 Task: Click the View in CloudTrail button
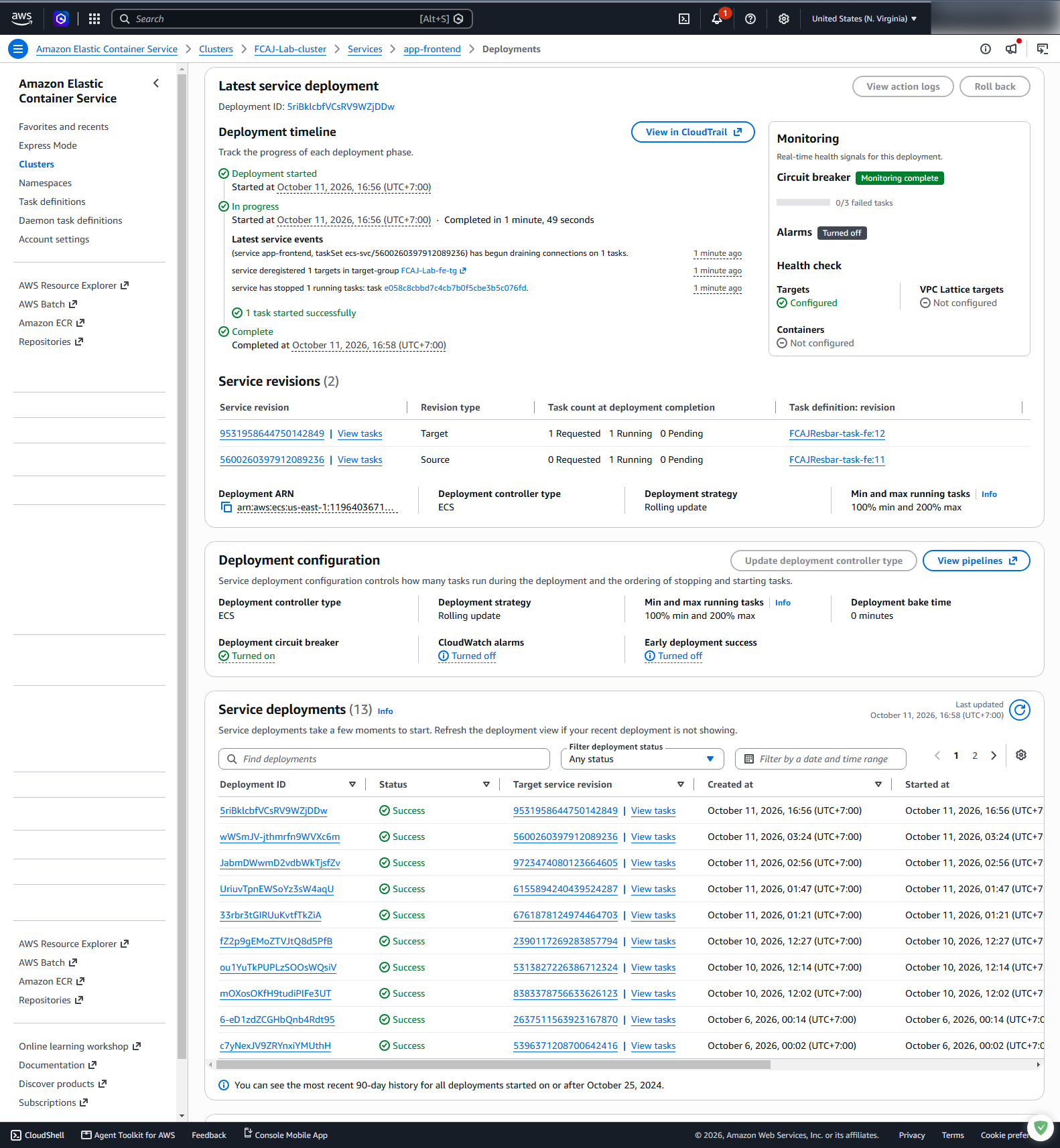(x=693, y=132)
